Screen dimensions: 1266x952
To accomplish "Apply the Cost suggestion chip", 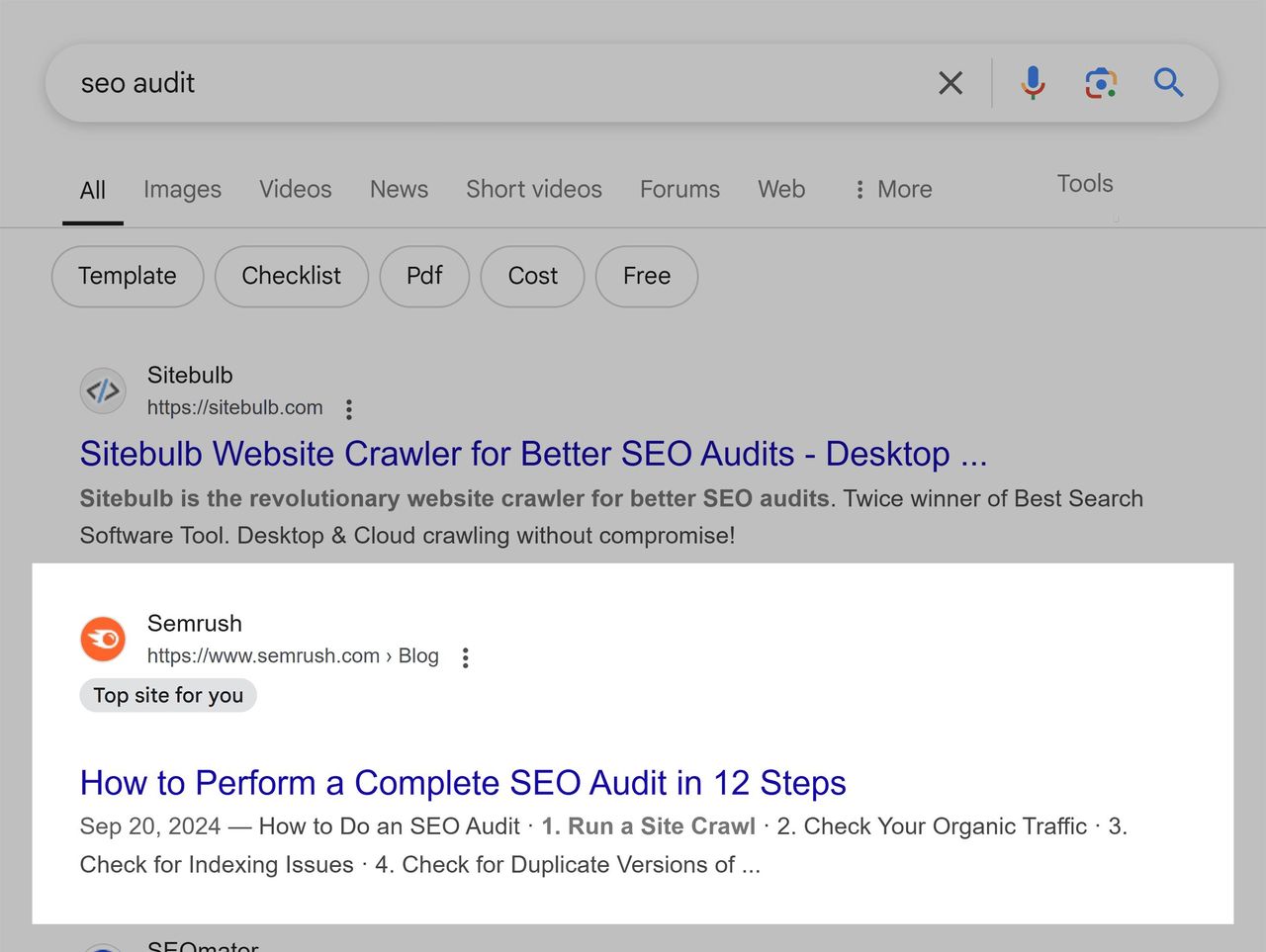I will point(532,277).
